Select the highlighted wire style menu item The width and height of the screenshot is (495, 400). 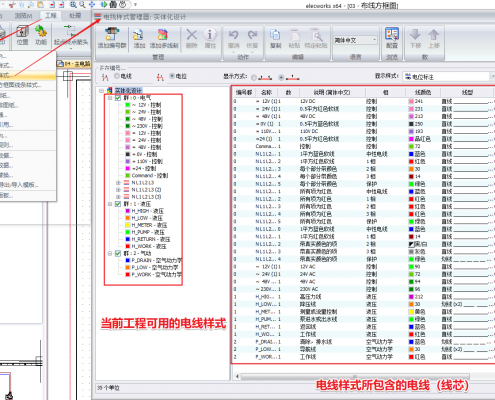(27, 76)
